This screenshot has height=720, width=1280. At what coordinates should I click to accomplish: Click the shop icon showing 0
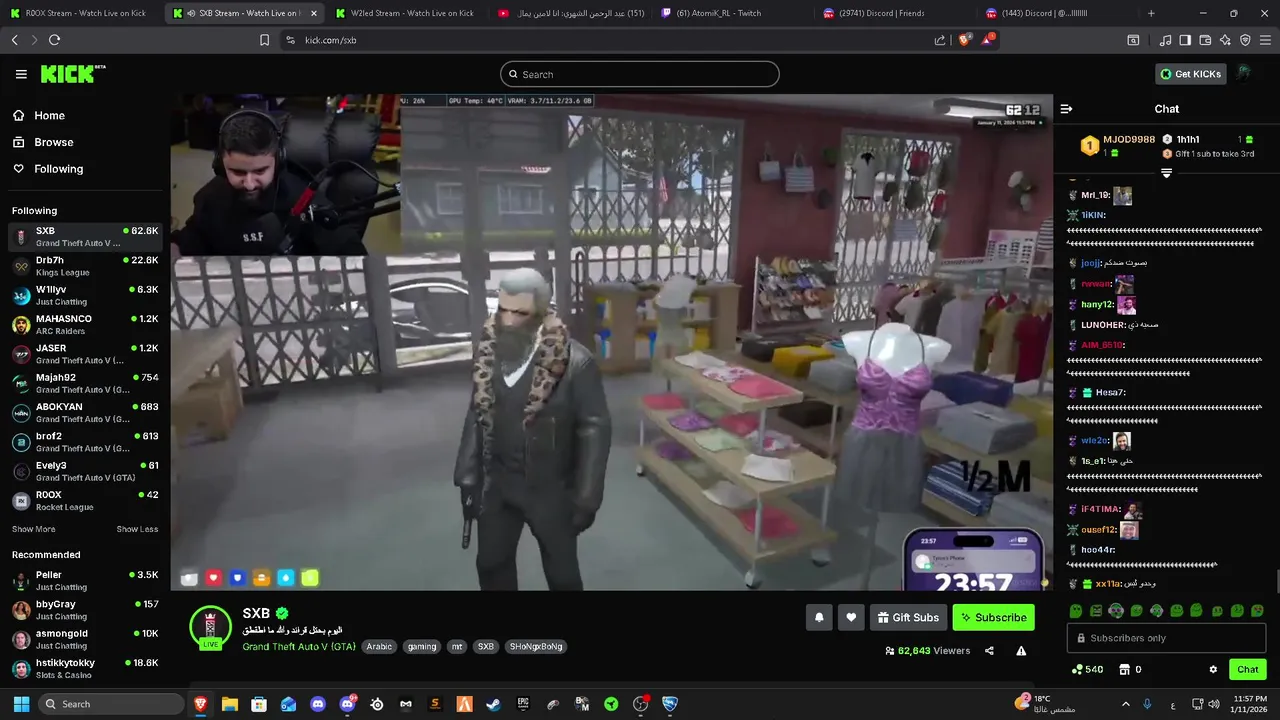(x=1130, y=670)
